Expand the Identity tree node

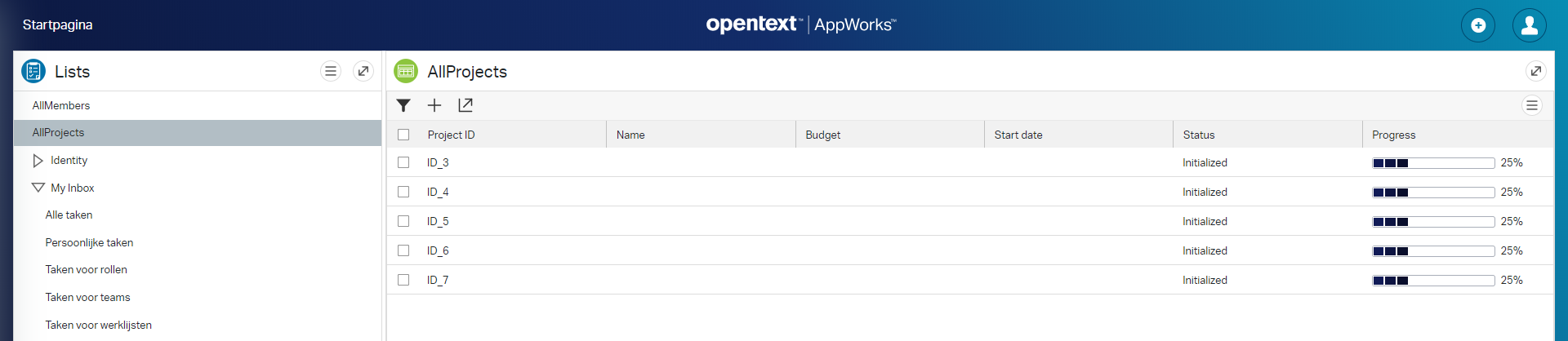(x=38, y=161)
